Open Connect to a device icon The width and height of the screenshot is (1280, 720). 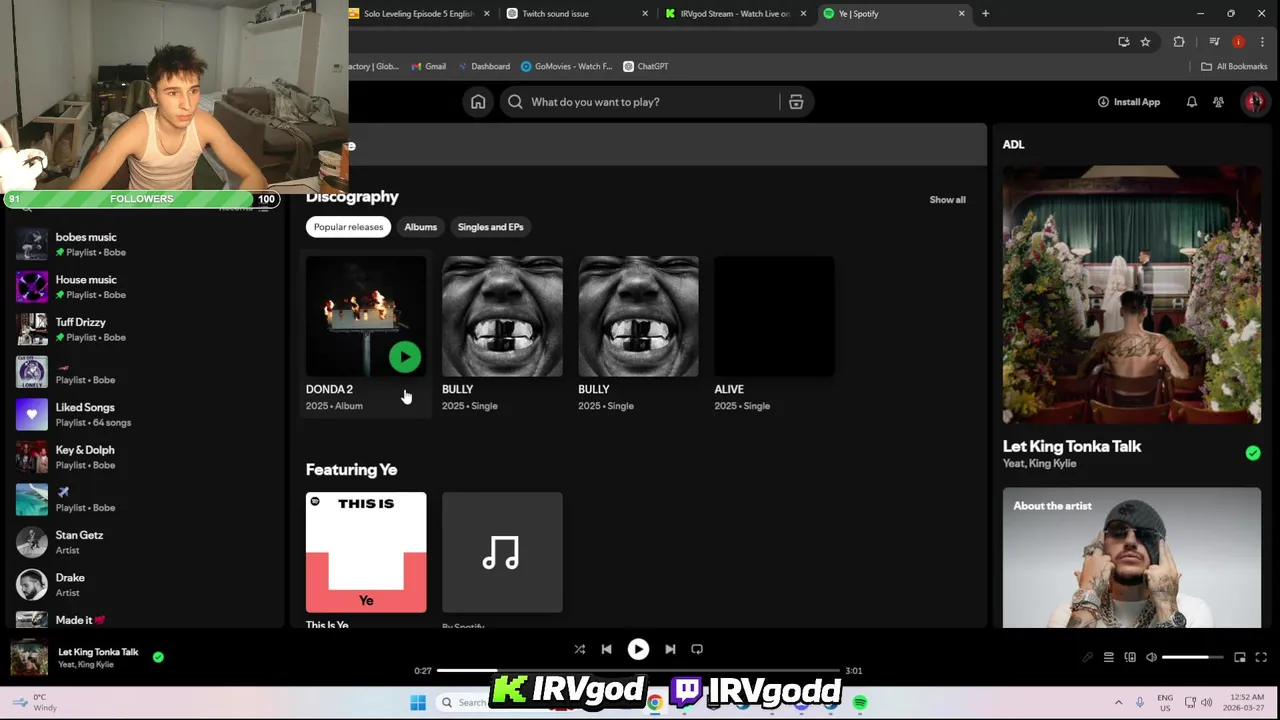tap(1130, 657)
